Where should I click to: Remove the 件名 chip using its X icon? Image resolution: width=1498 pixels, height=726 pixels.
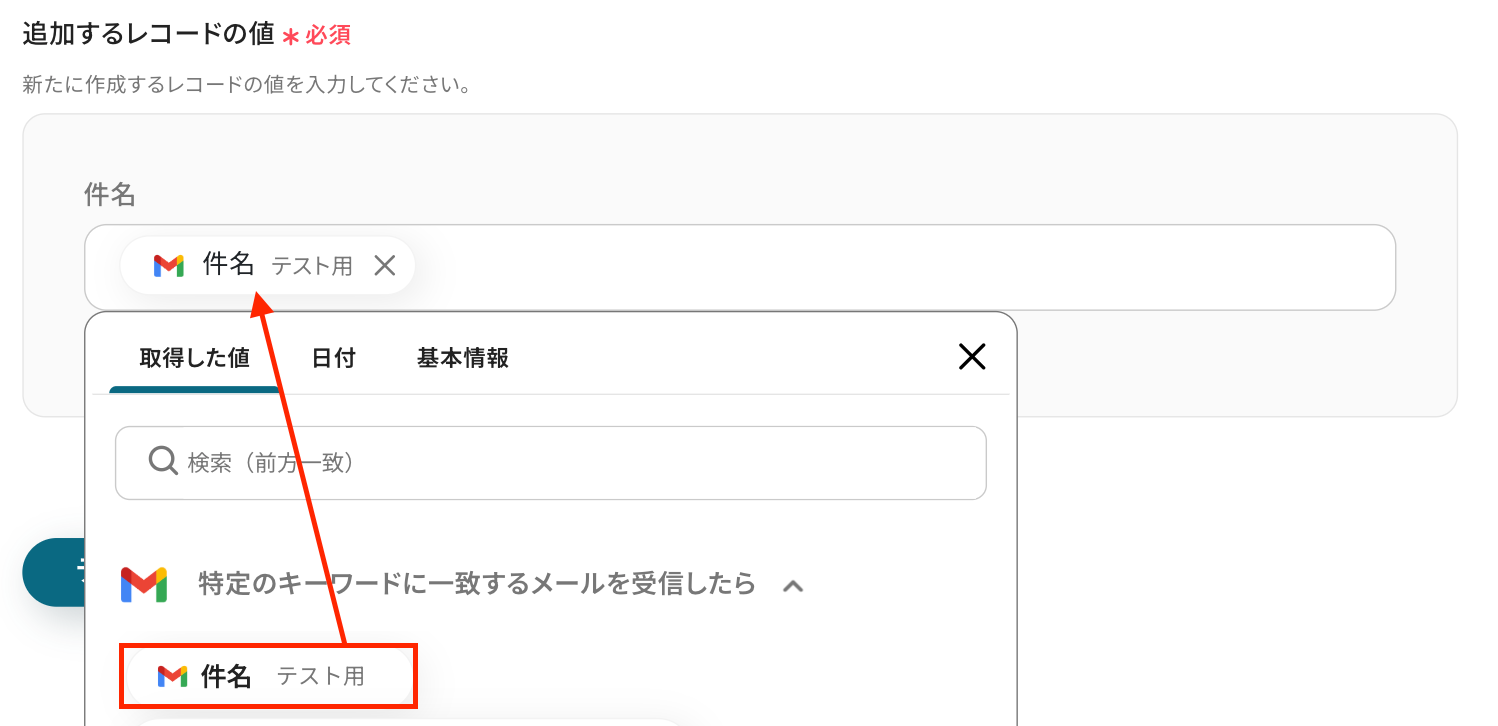[385, 265]
